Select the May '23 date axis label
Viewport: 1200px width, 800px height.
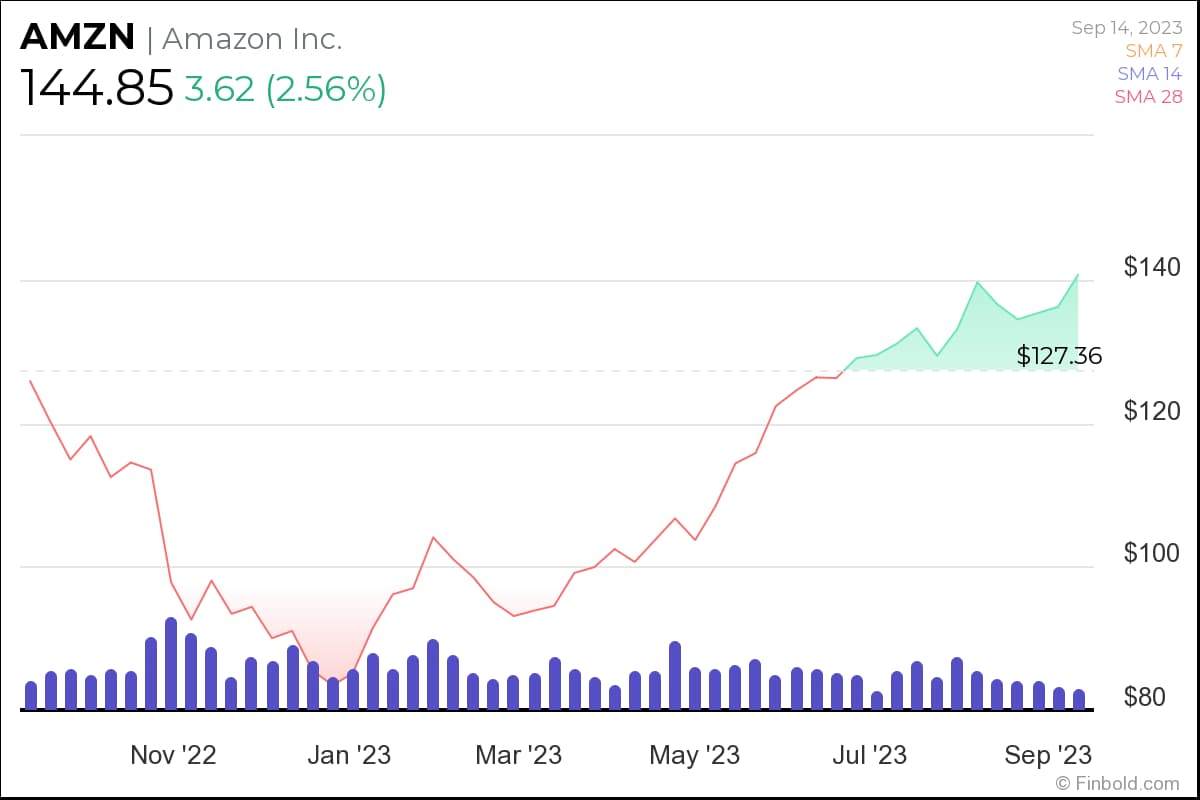coord(694,755)
